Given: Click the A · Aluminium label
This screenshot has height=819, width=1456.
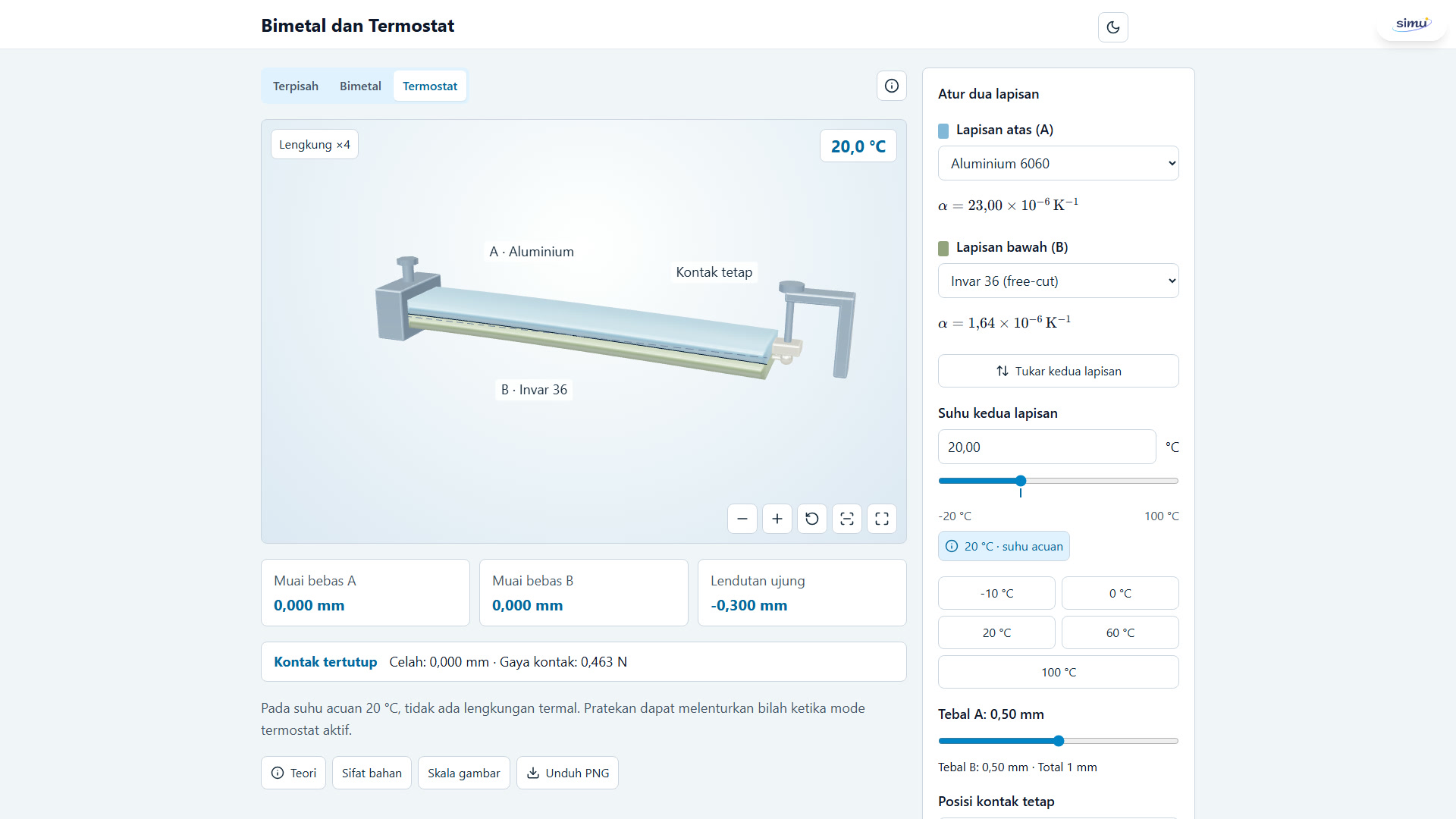Looking at the screenshot, I should pyautogui.click(x=532, y=251).
